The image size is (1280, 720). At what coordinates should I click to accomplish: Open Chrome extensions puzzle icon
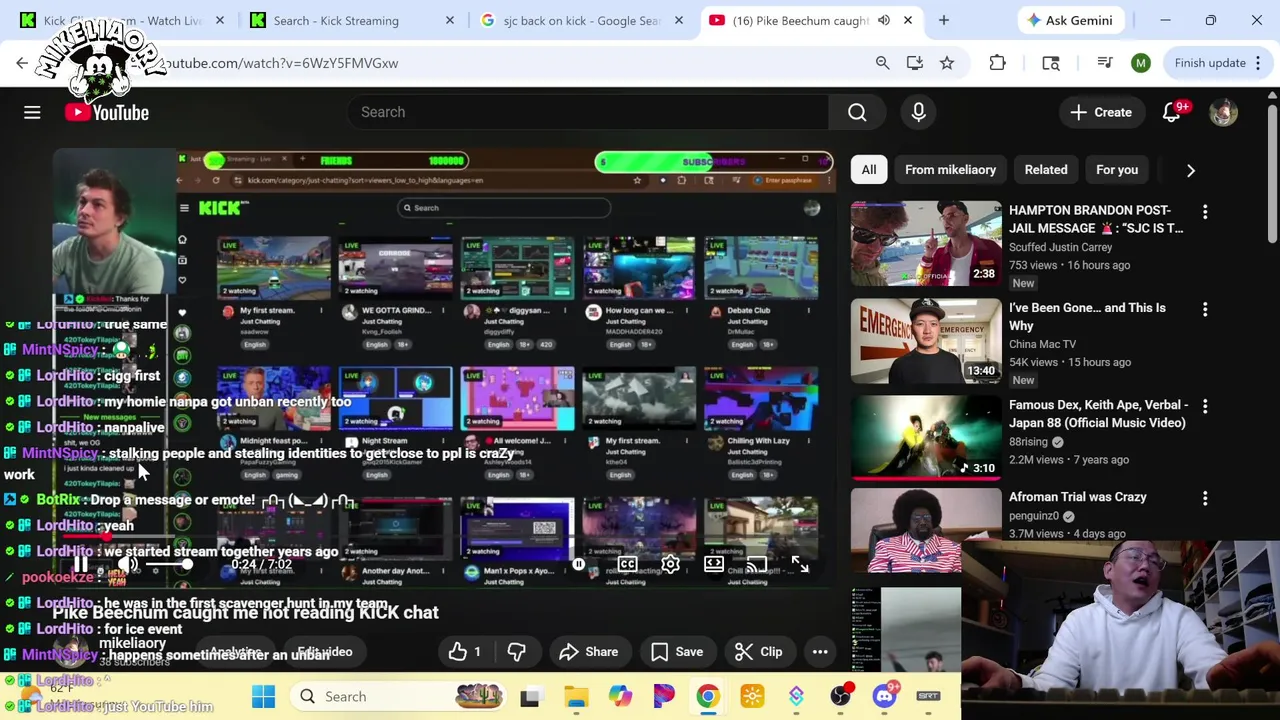pos(997,63)
